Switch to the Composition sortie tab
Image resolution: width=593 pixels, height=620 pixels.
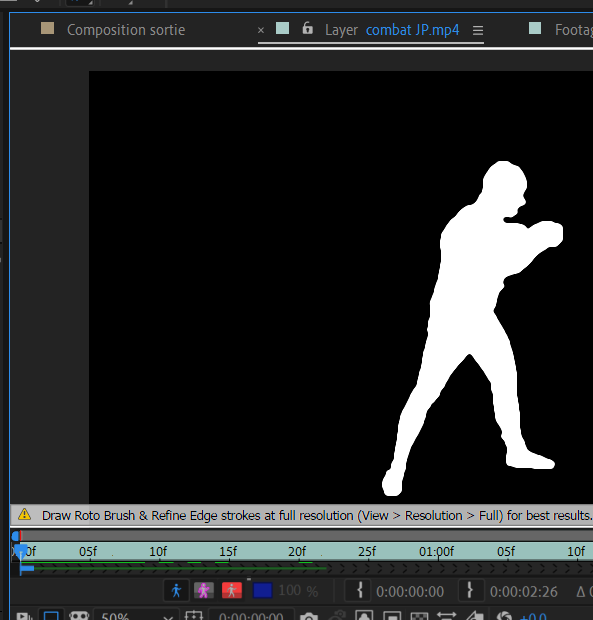126,30
